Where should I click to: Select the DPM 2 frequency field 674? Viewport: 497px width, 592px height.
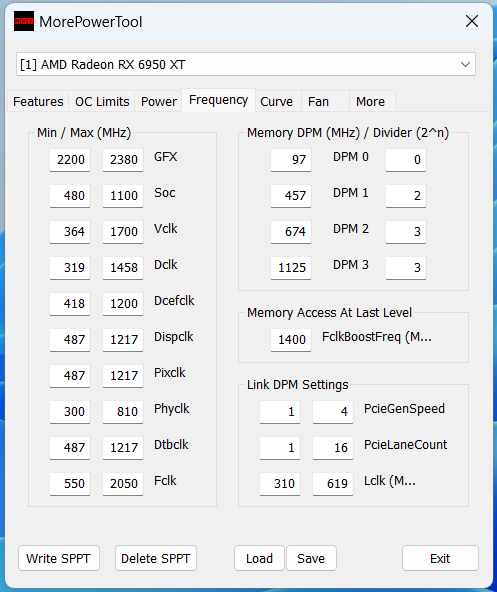[291, 231]
